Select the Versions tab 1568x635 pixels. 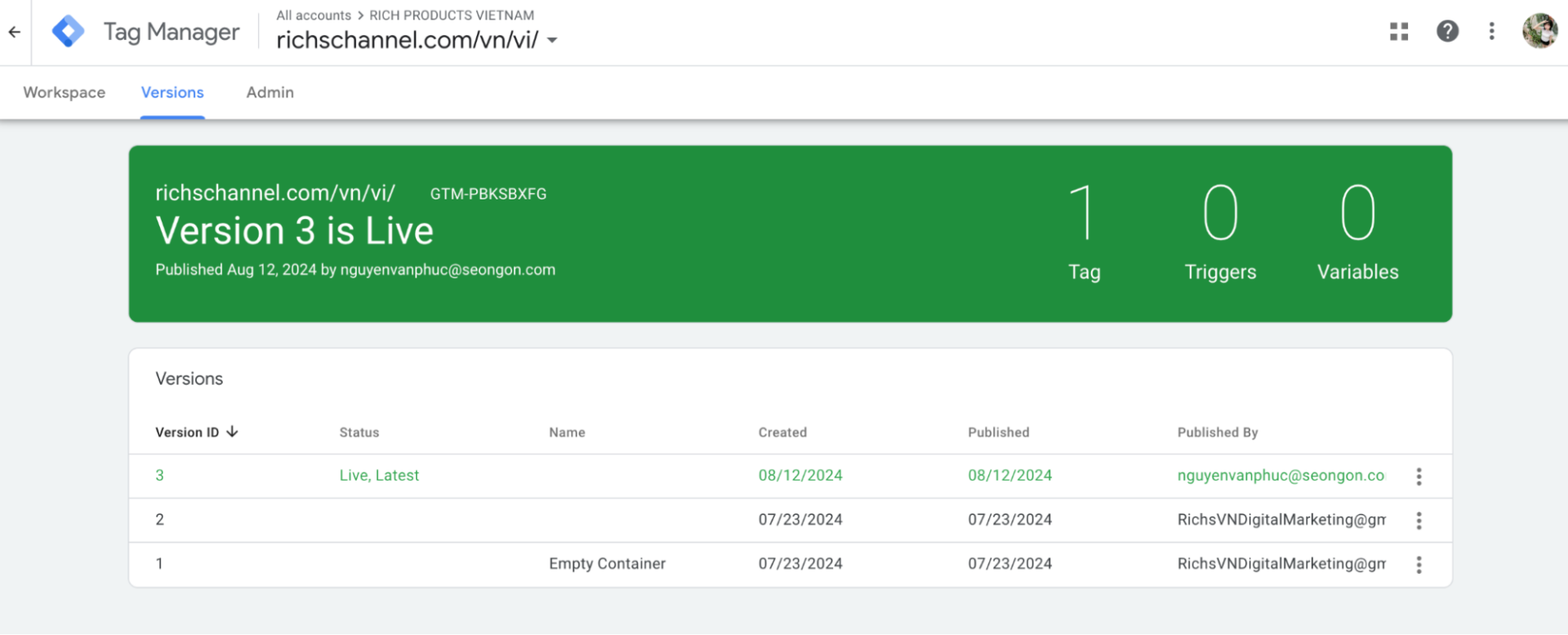pos(172,92)
